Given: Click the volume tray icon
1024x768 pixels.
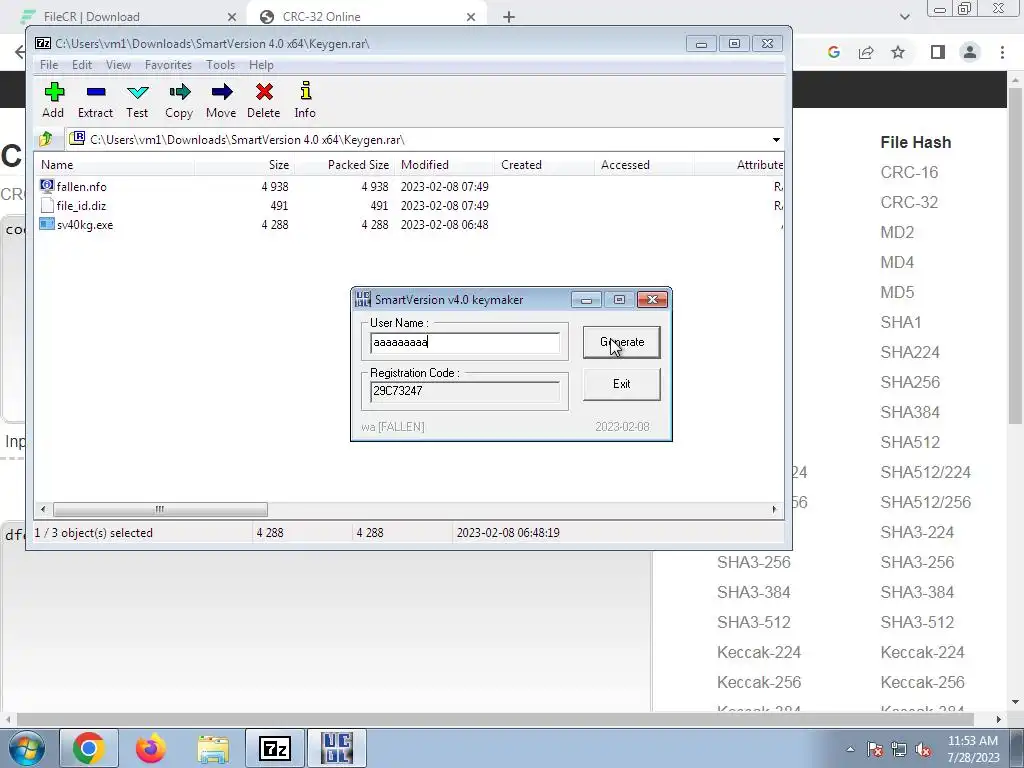Looking at the screenshot, I should pyautogui.click(x=923, y=750).
